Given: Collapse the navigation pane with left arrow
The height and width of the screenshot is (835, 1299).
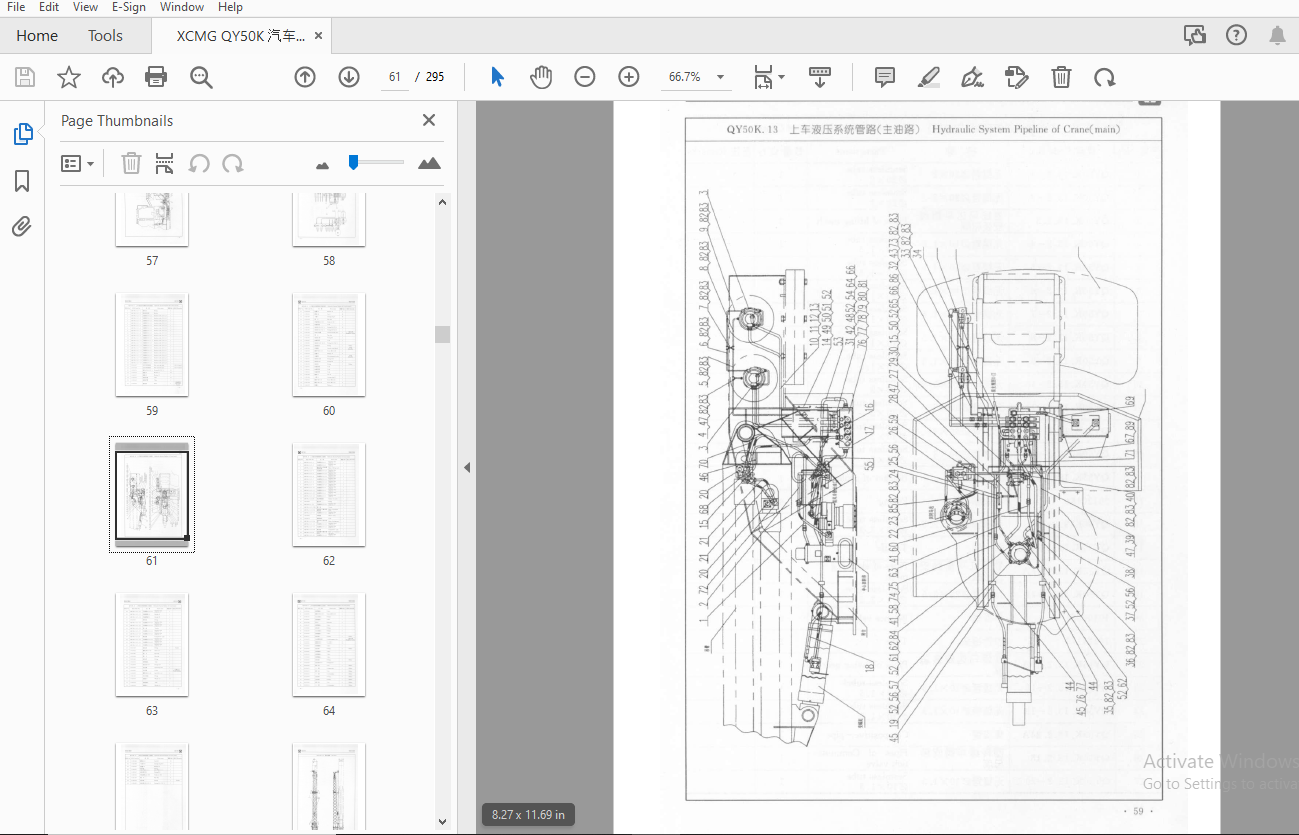Looking at the screenshot, I should [x=466, y=467].
